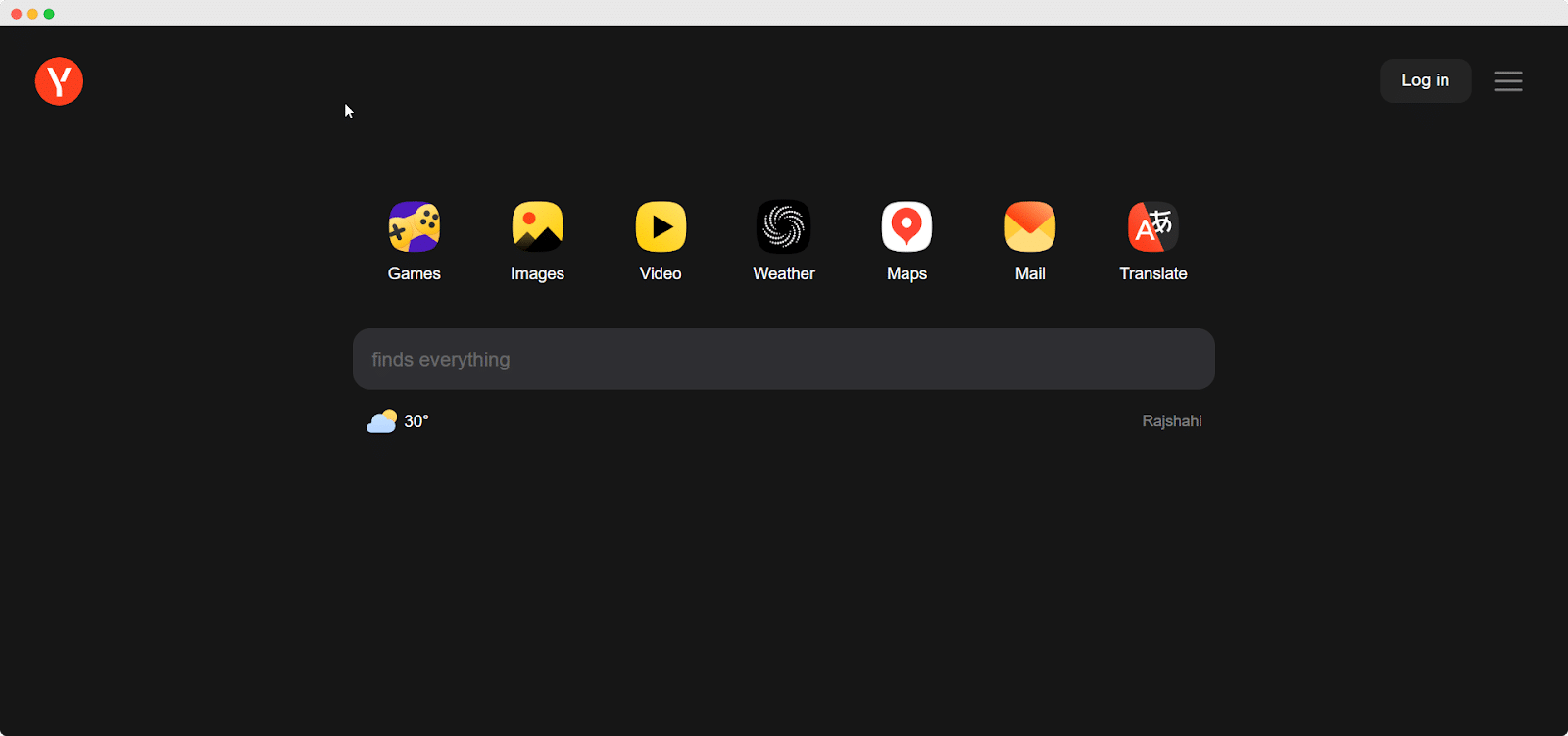Click the Rajshahi location link

coord(1171,421)
